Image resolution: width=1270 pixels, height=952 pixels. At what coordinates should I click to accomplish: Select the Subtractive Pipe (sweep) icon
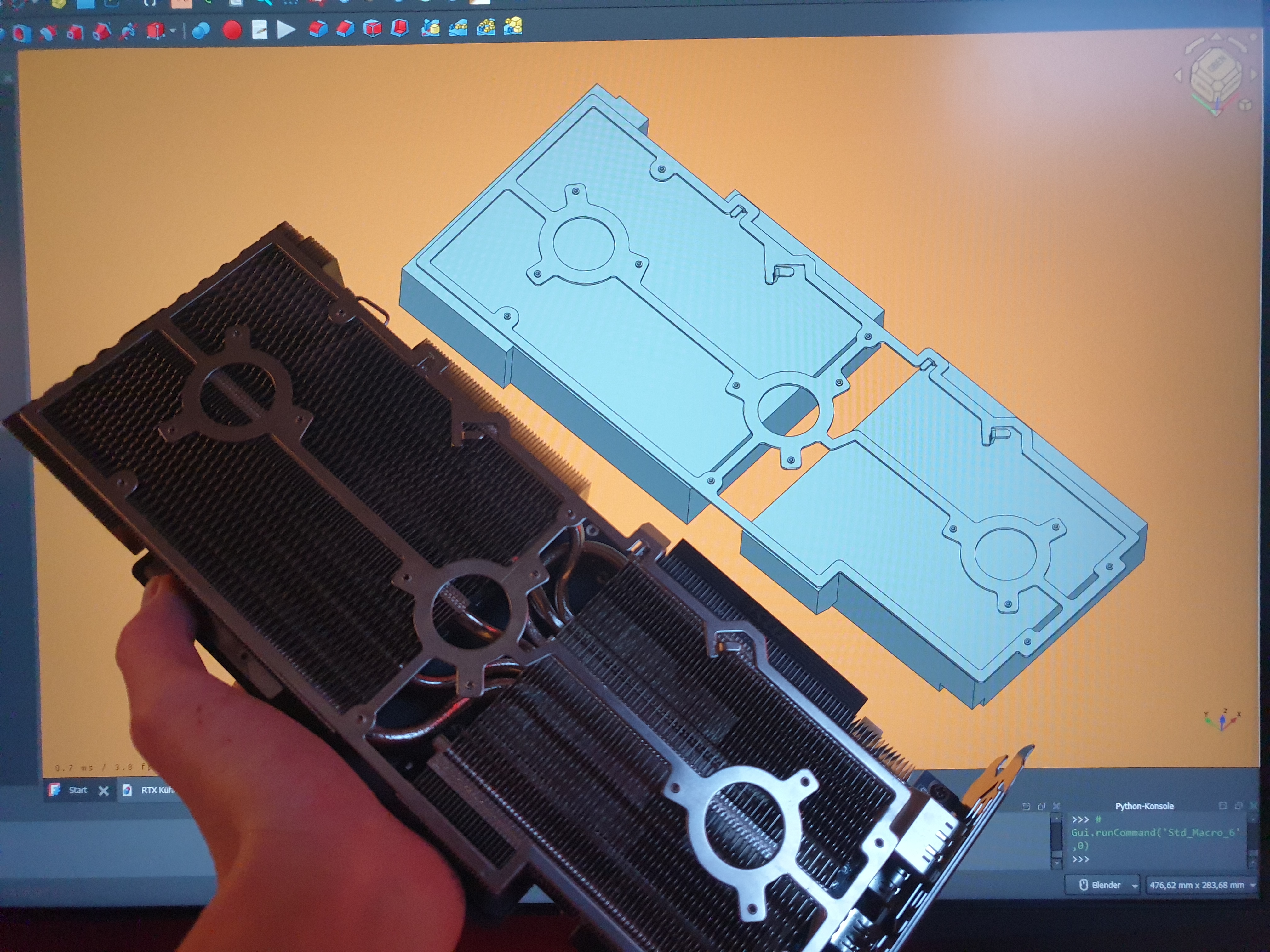point(102,31)
